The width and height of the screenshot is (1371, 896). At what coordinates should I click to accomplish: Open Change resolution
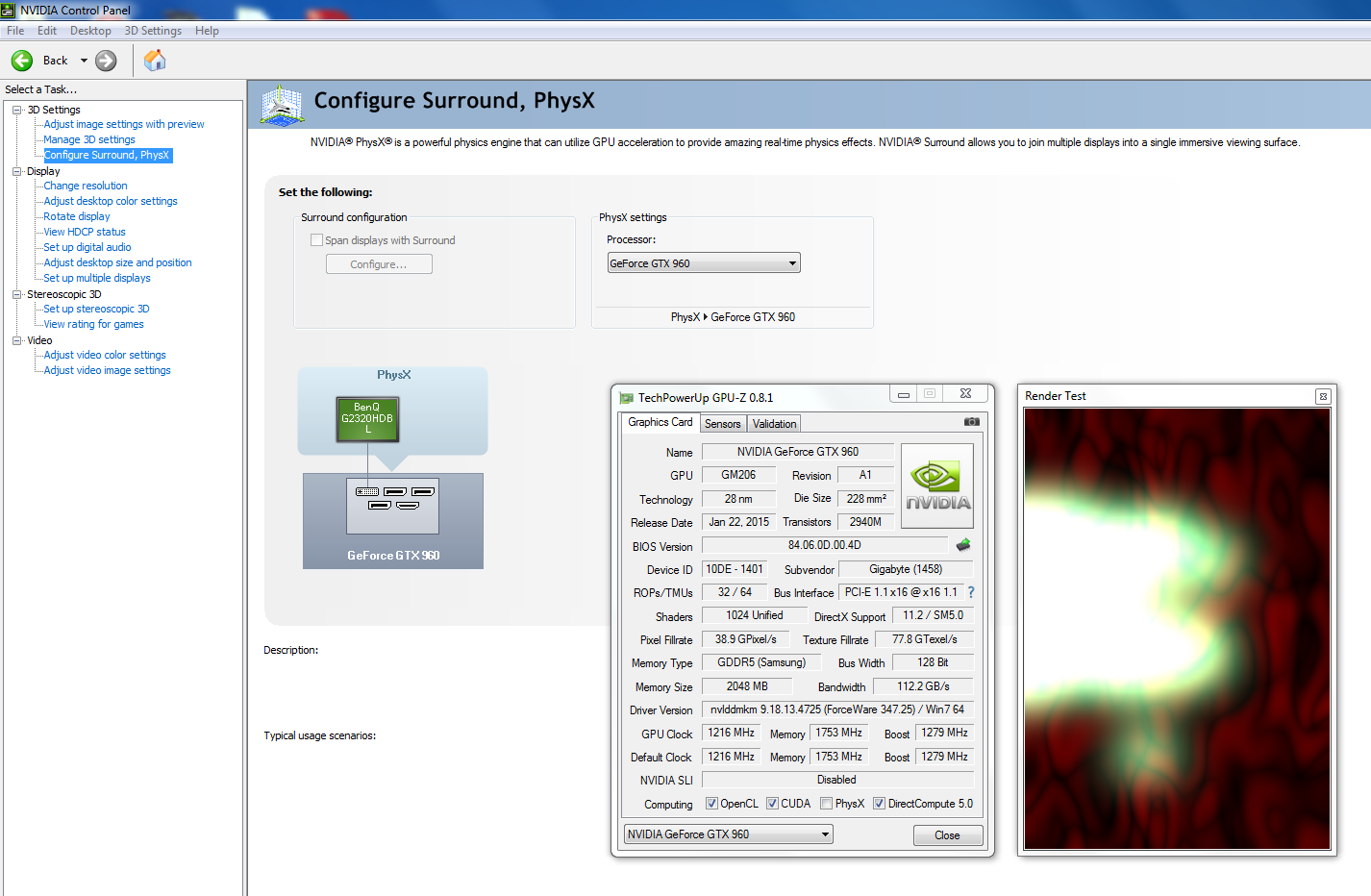(x=86, y=186)
